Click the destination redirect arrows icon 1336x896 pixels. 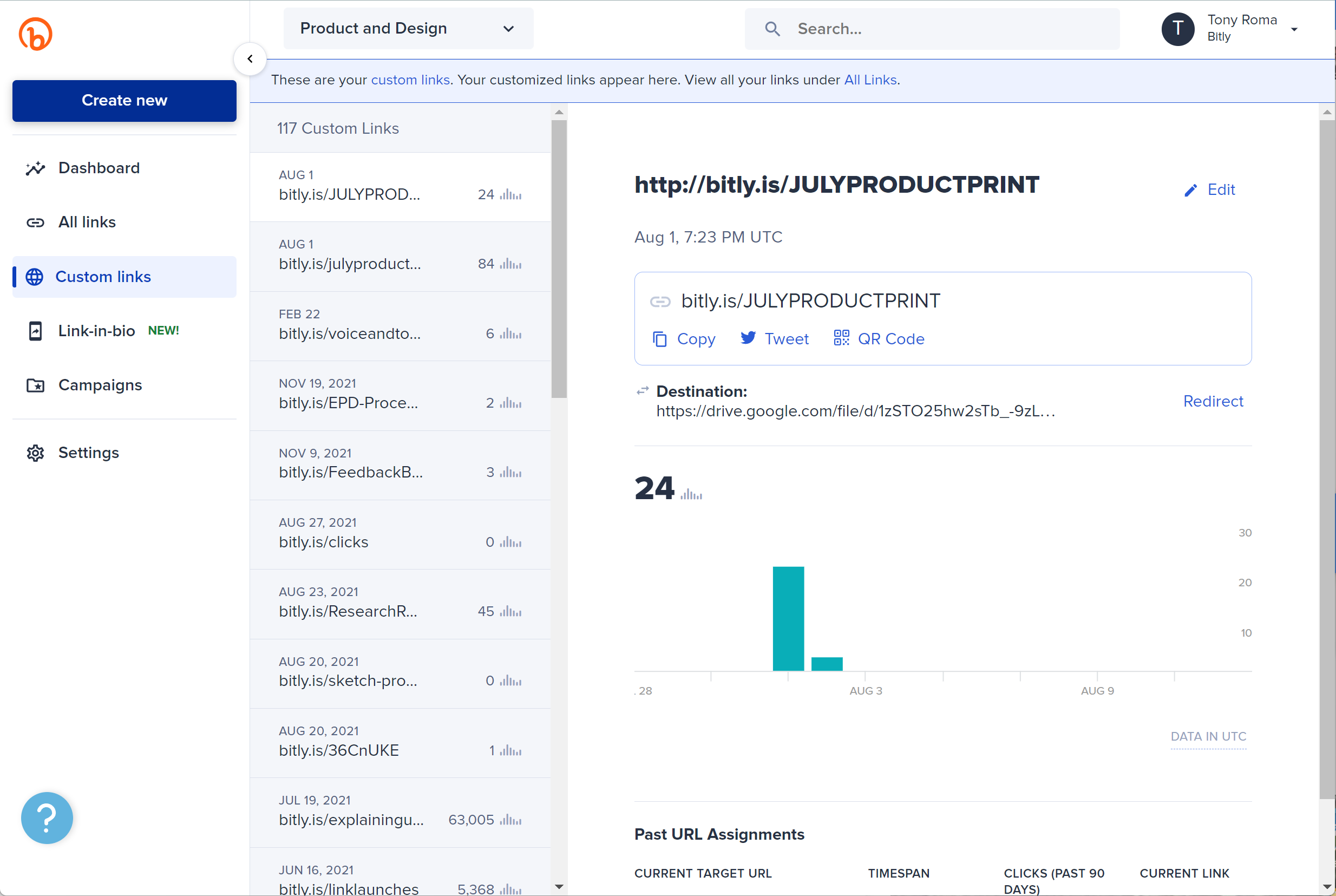[x=643, y=391]
